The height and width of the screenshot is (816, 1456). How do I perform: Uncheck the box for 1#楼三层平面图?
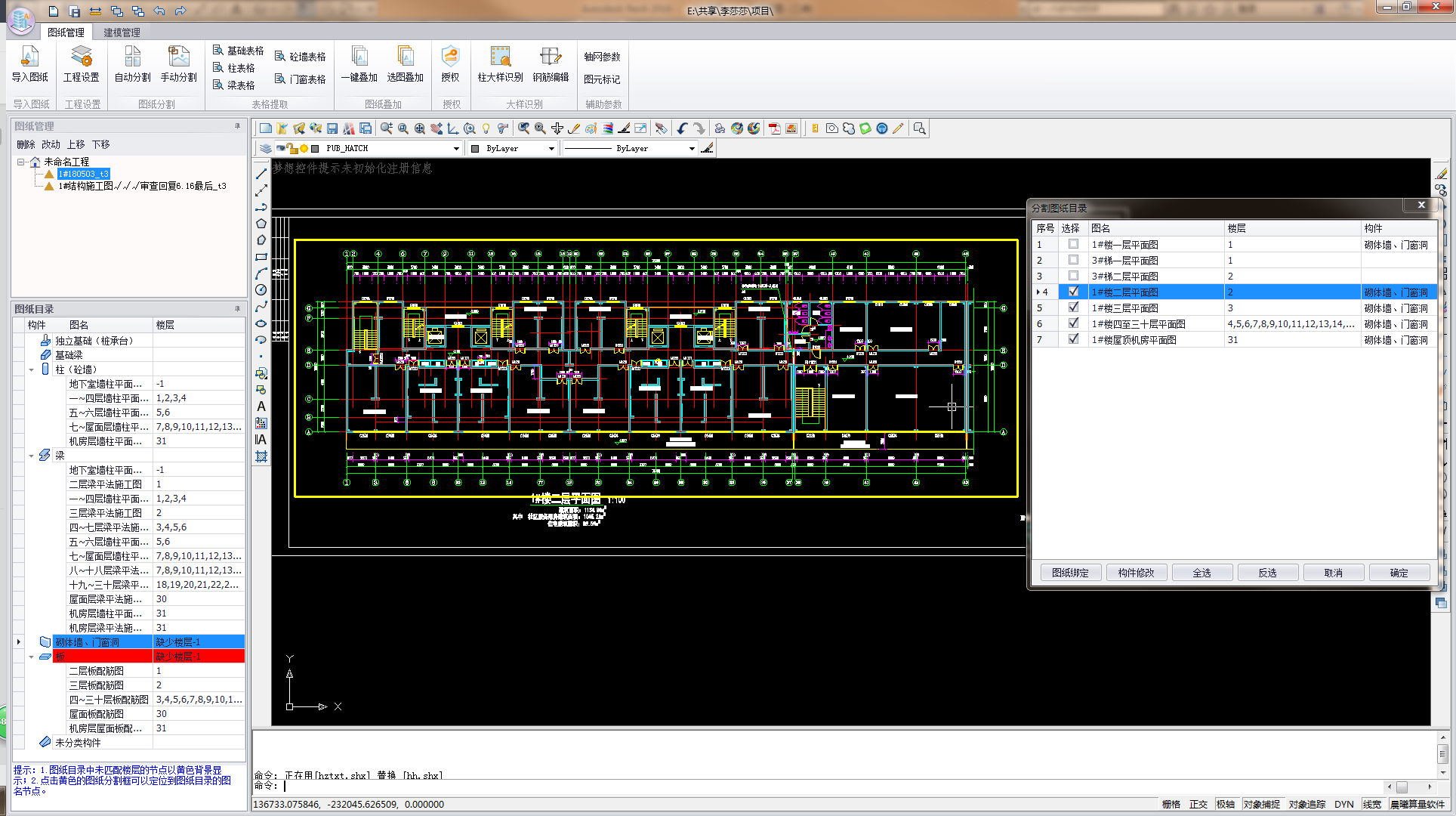click(1073, 308)
